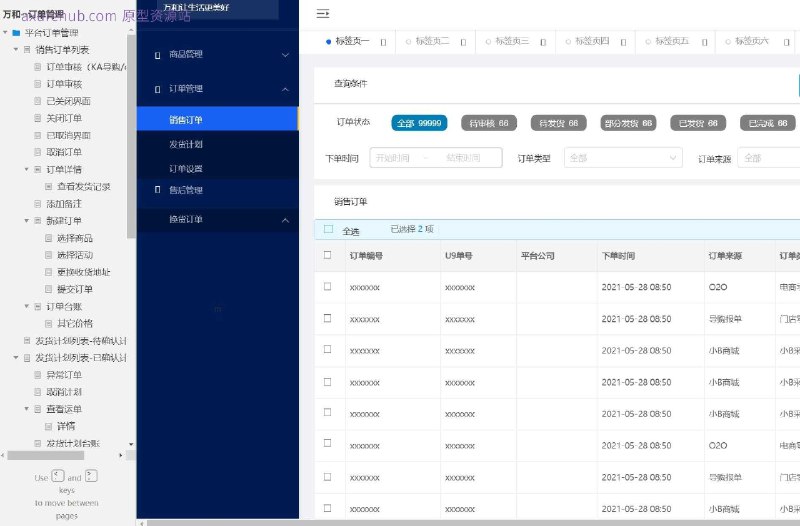Image resolution: width=800 pixels, height=526 pixels.
Task: Click the page icon beside 查看发货记录
Action: click(48, 187)
